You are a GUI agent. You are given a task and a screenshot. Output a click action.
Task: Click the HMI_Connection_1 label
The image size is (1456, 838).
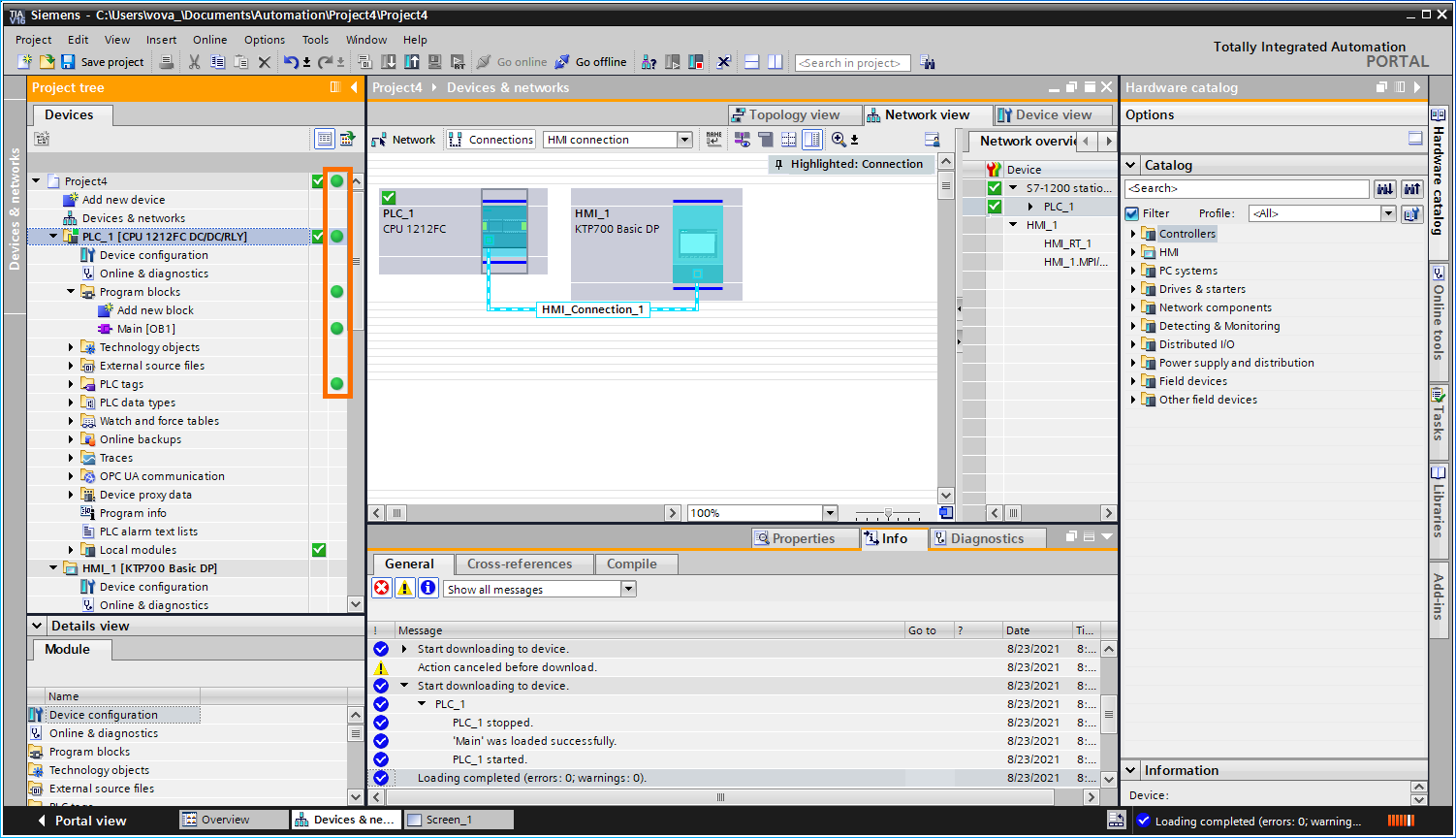pyautogui.click(x=593, y=309)
